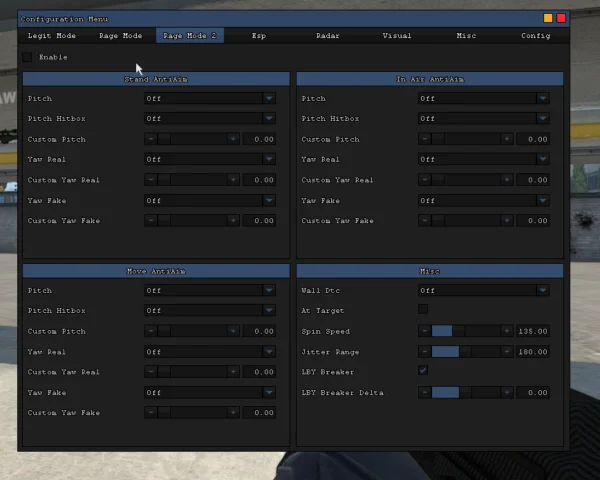Click the Spin Speed value field 135.00

pos(533,331)
